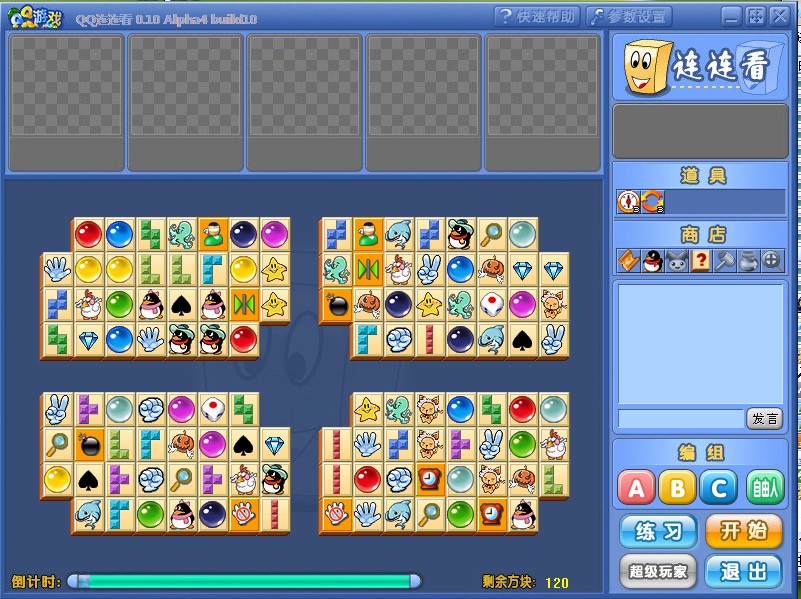
Task: Click the orange man tile in upper-left block
Action: pos(214,234)
